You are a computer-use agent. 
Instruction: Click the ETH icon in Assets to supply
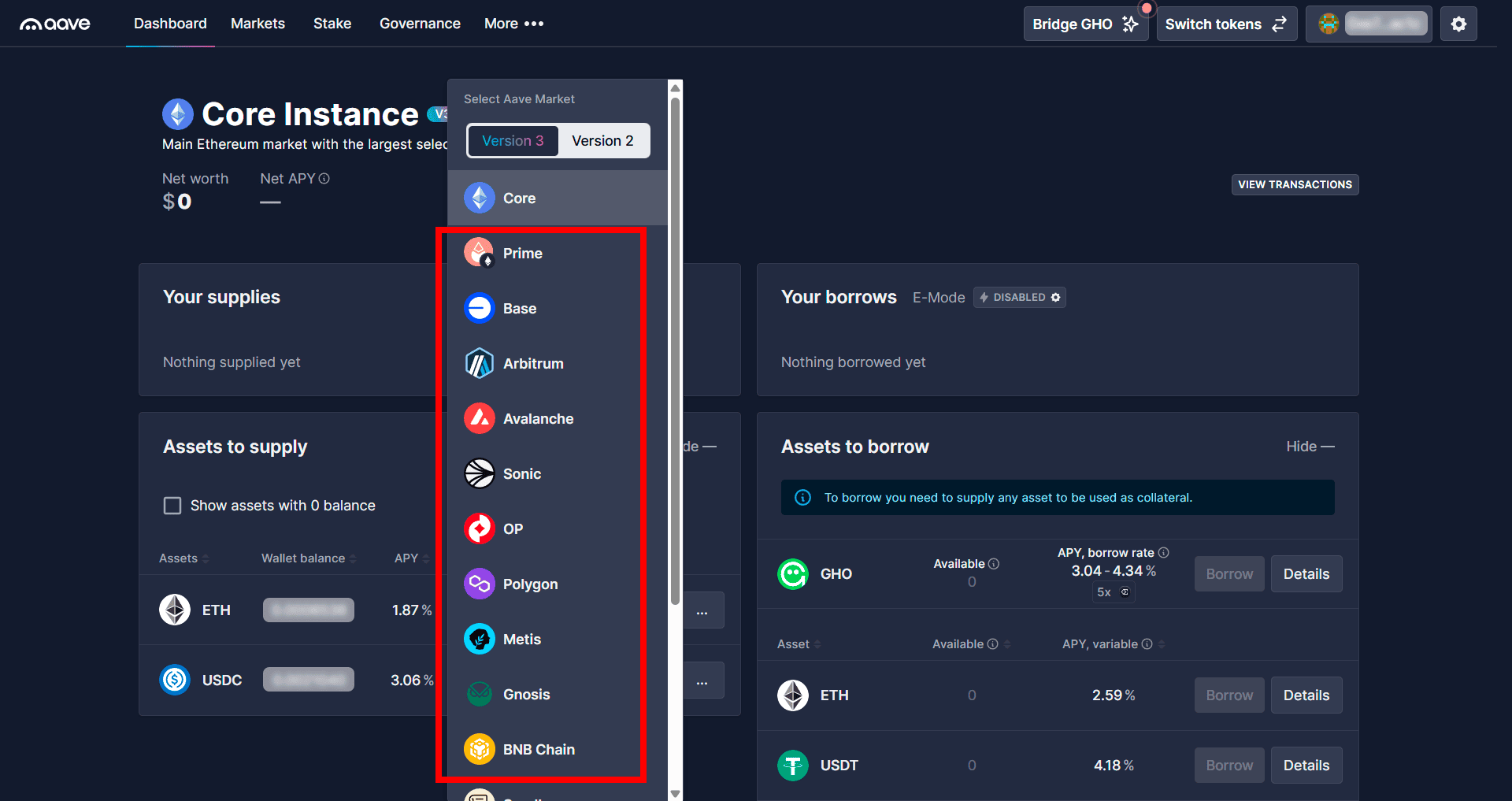[175, 610]
